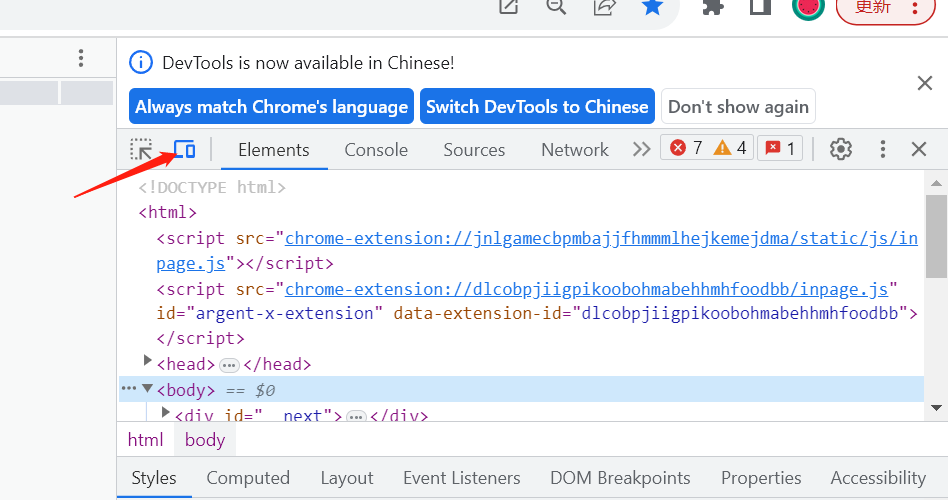The image size is (948, 500).
Task: Open the argent-x inpage.js script link
Action: (586, 289)
